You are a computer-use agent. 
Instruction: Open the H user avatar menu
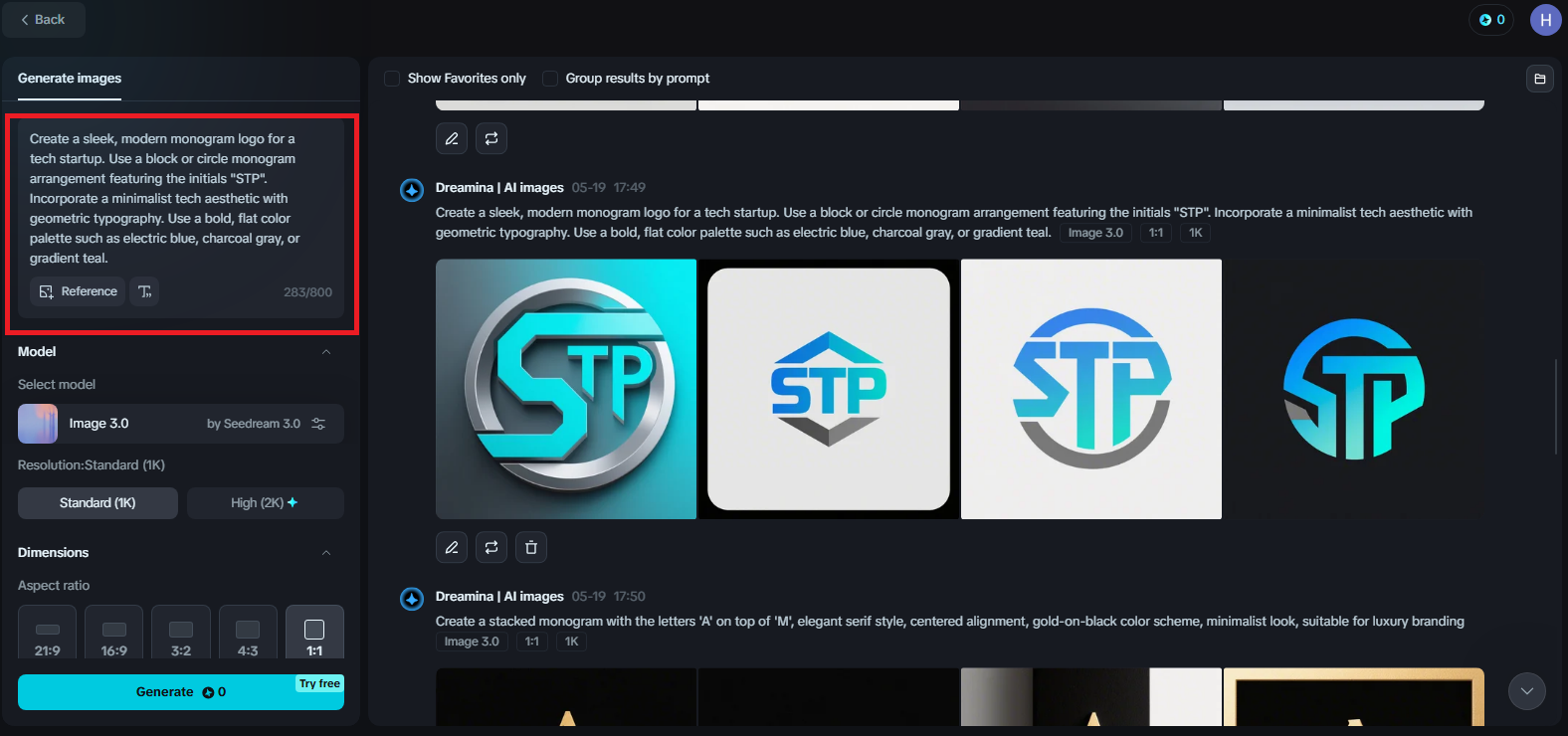click(x=1546, y=20)
